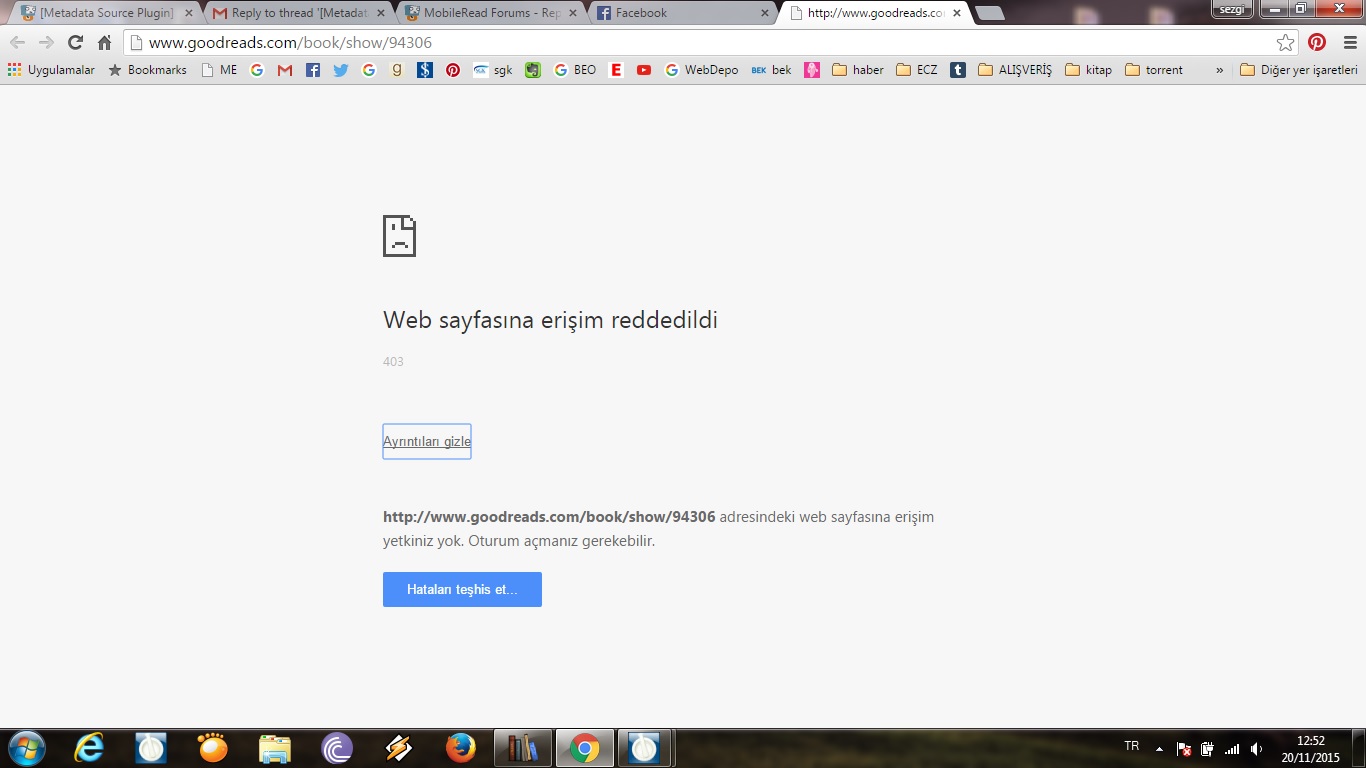Viewport: 1366px width, 768px height.
Task: Expand the torrent bookmark folder
Action: [x=1154, y=70]
